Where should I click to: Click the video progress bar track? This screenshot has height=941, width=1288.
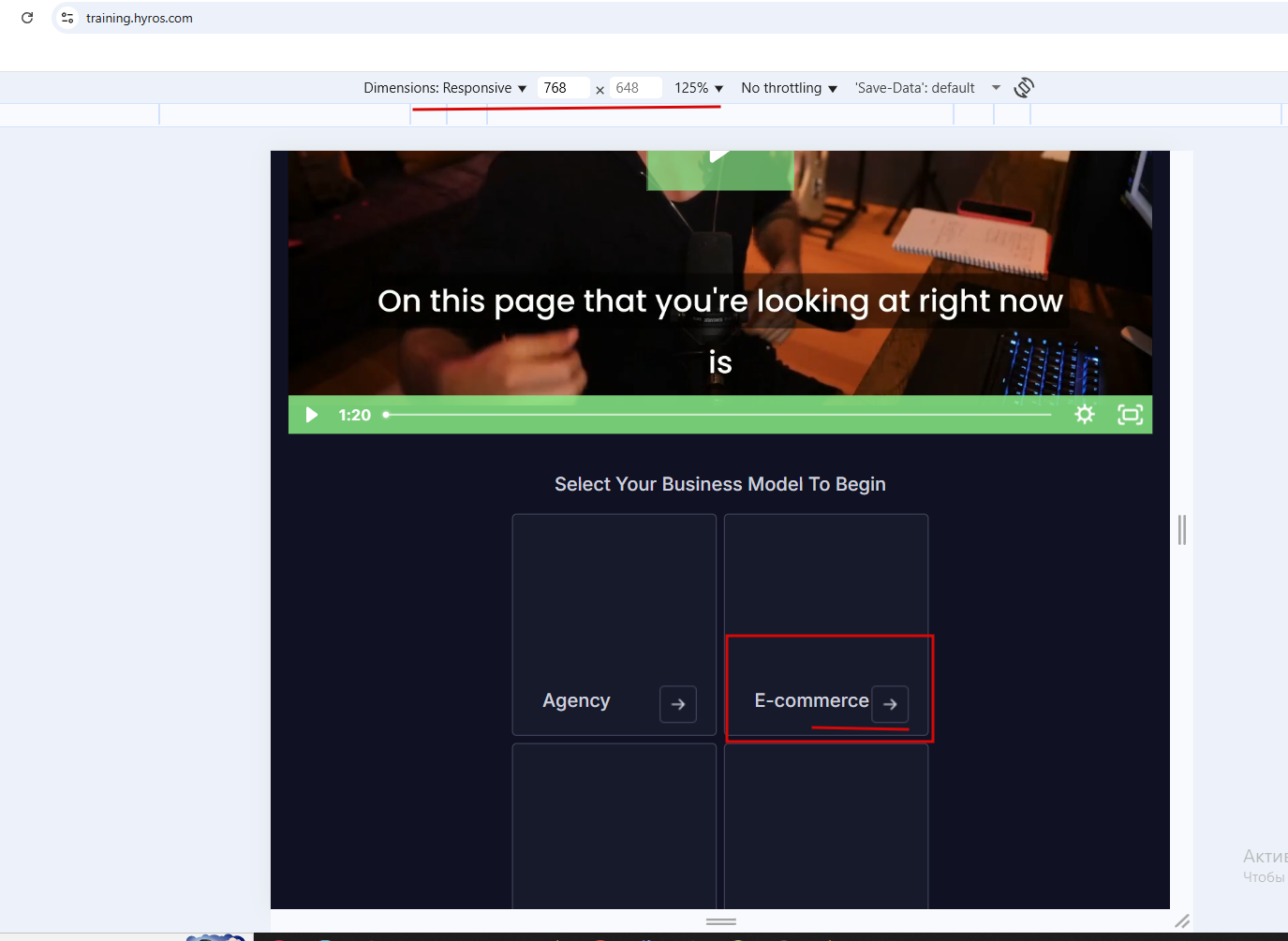[x=717, y=415]
